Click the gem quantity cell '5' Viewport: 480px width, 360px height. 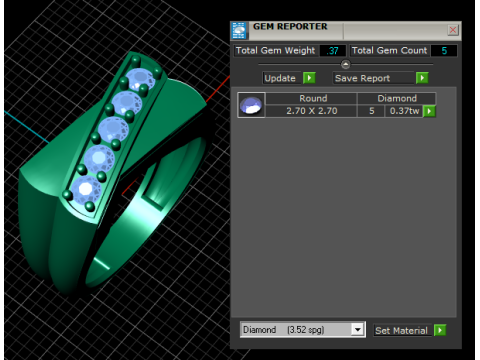371,111
